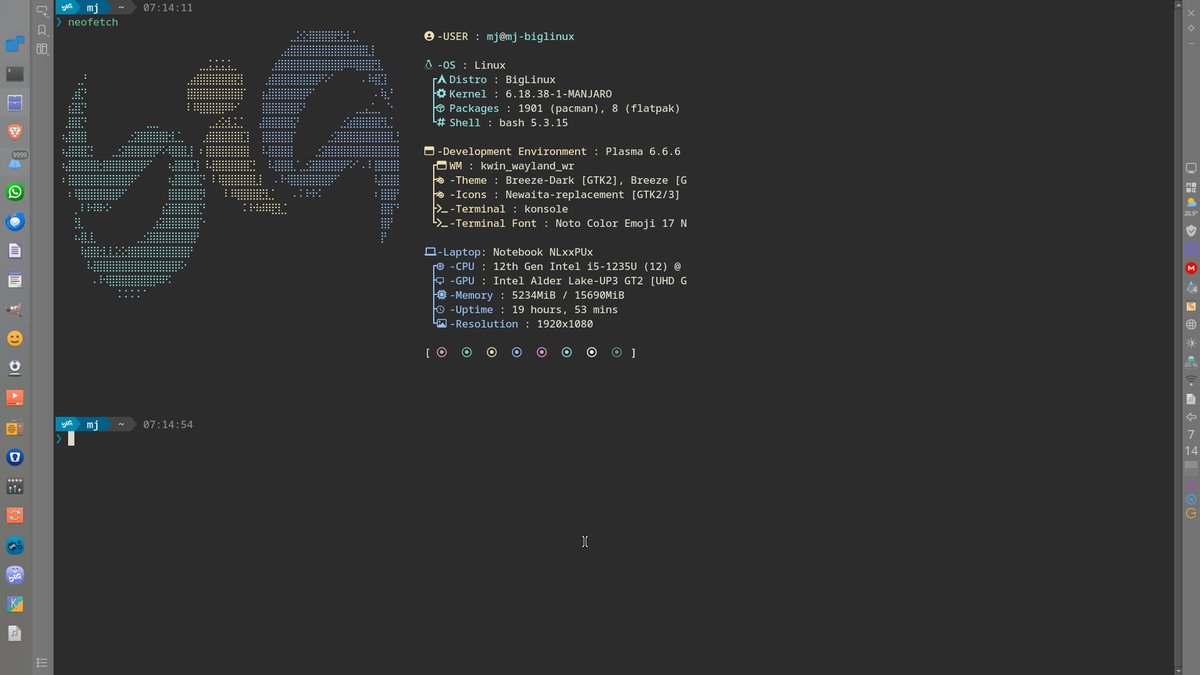Screen dimensions: 1200x675
Task: Click the Uptime value 19 hours, 53 mins
Action: coord(565,310)
